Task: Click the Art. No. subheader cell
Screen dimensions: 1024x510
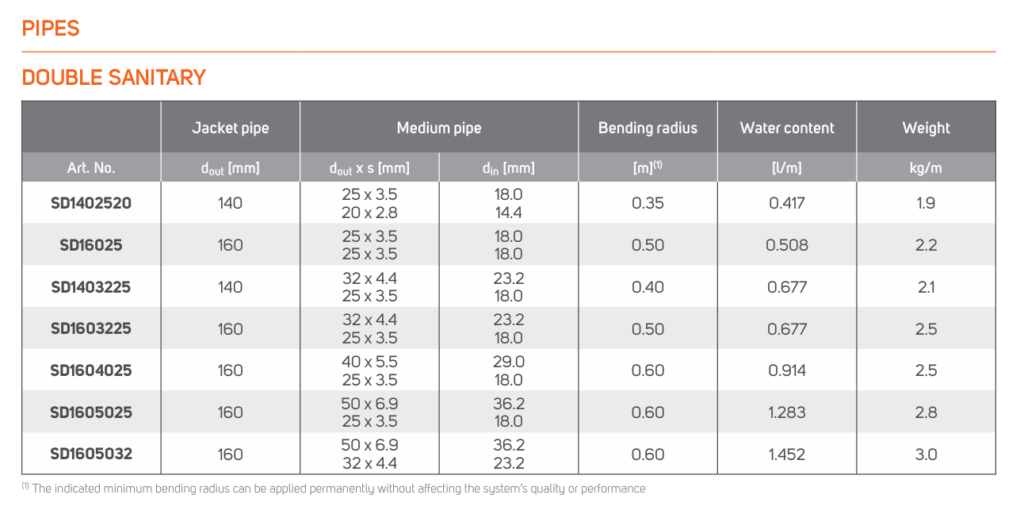Action: point(91,168)
